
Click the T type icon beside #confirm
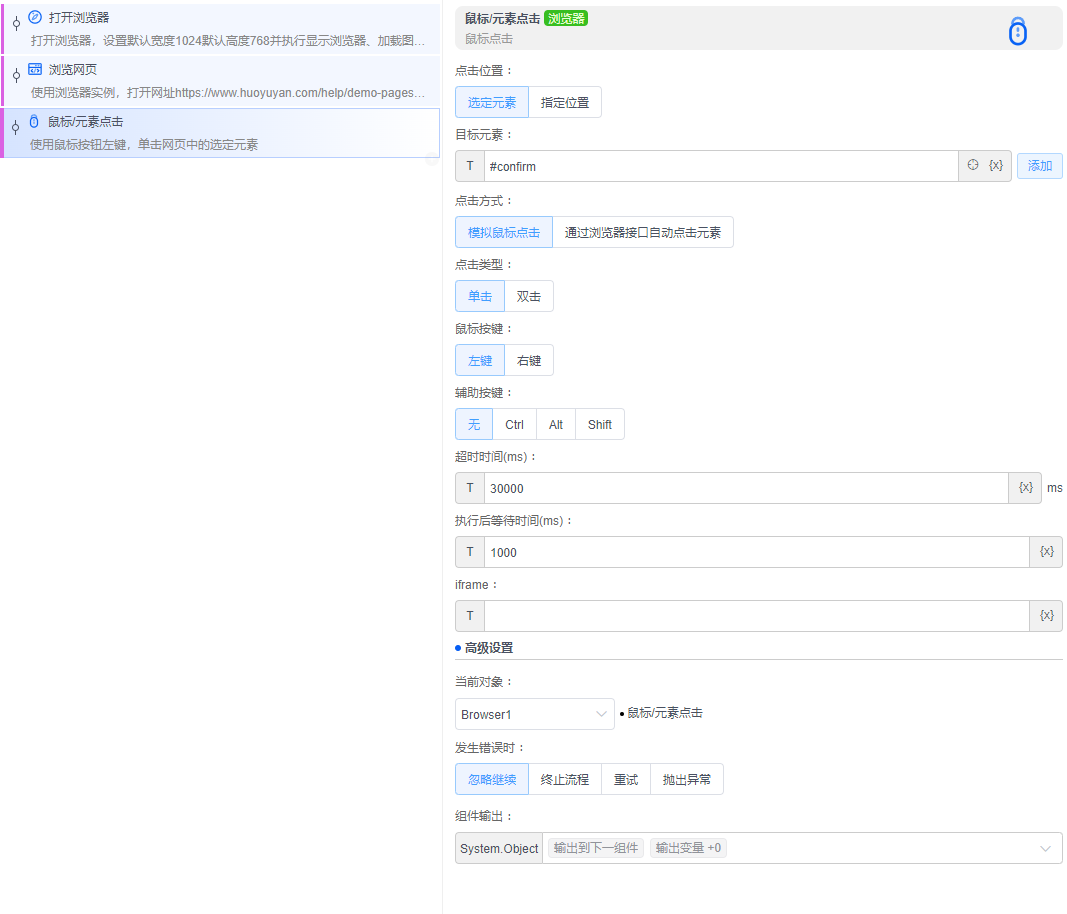tap(470, 166)
